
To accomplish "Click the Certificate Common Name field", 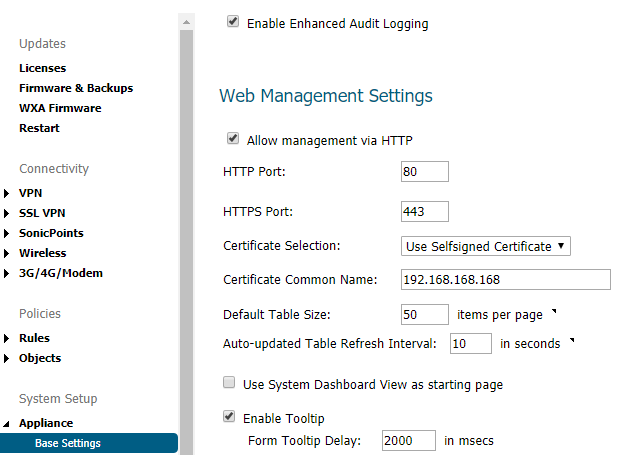I will click(x=505, y=279).
